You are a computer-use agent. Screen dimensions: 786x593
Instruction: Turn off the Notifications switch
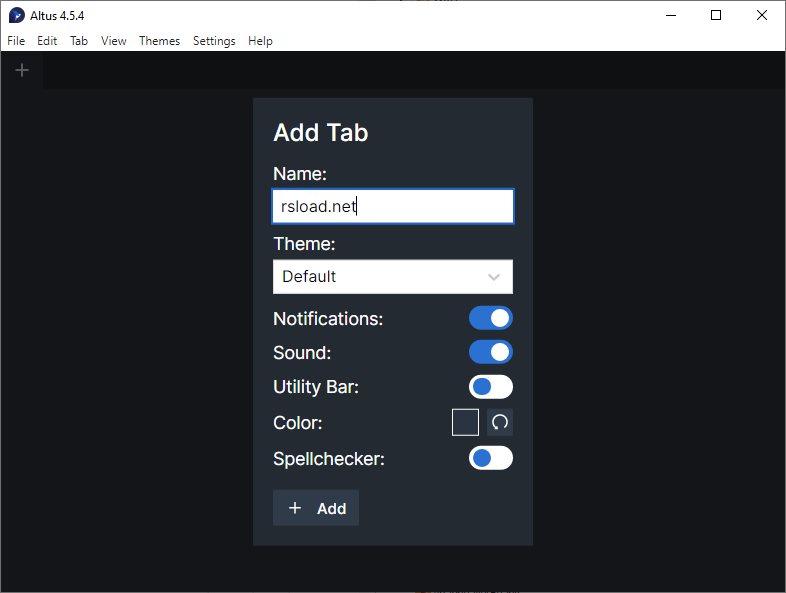491,318
